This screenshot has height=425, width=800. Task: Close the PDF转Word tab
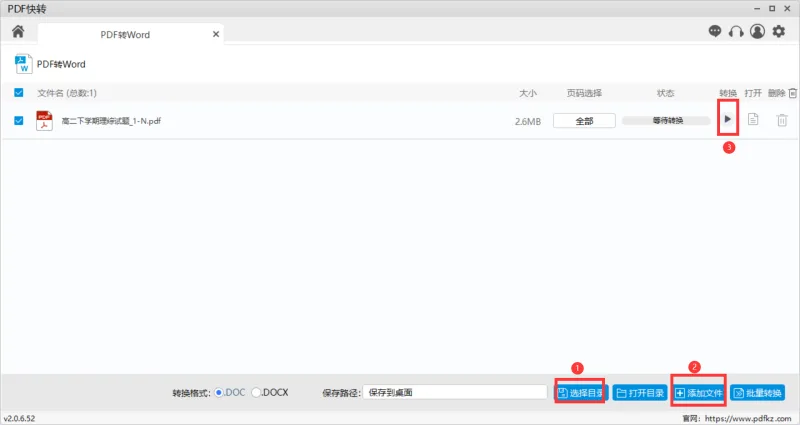pyautogui.click(x=216, y=34)
